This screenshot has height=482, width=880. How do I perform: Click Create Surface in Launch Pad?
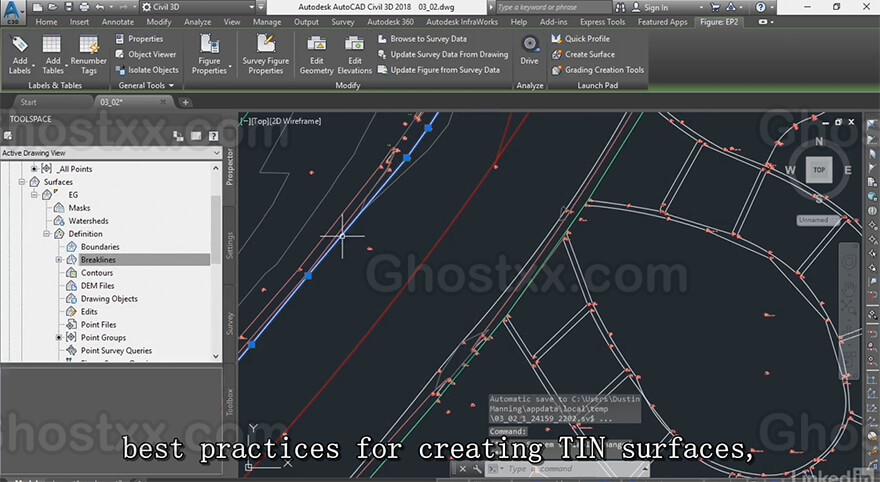(x=583, y=54)
